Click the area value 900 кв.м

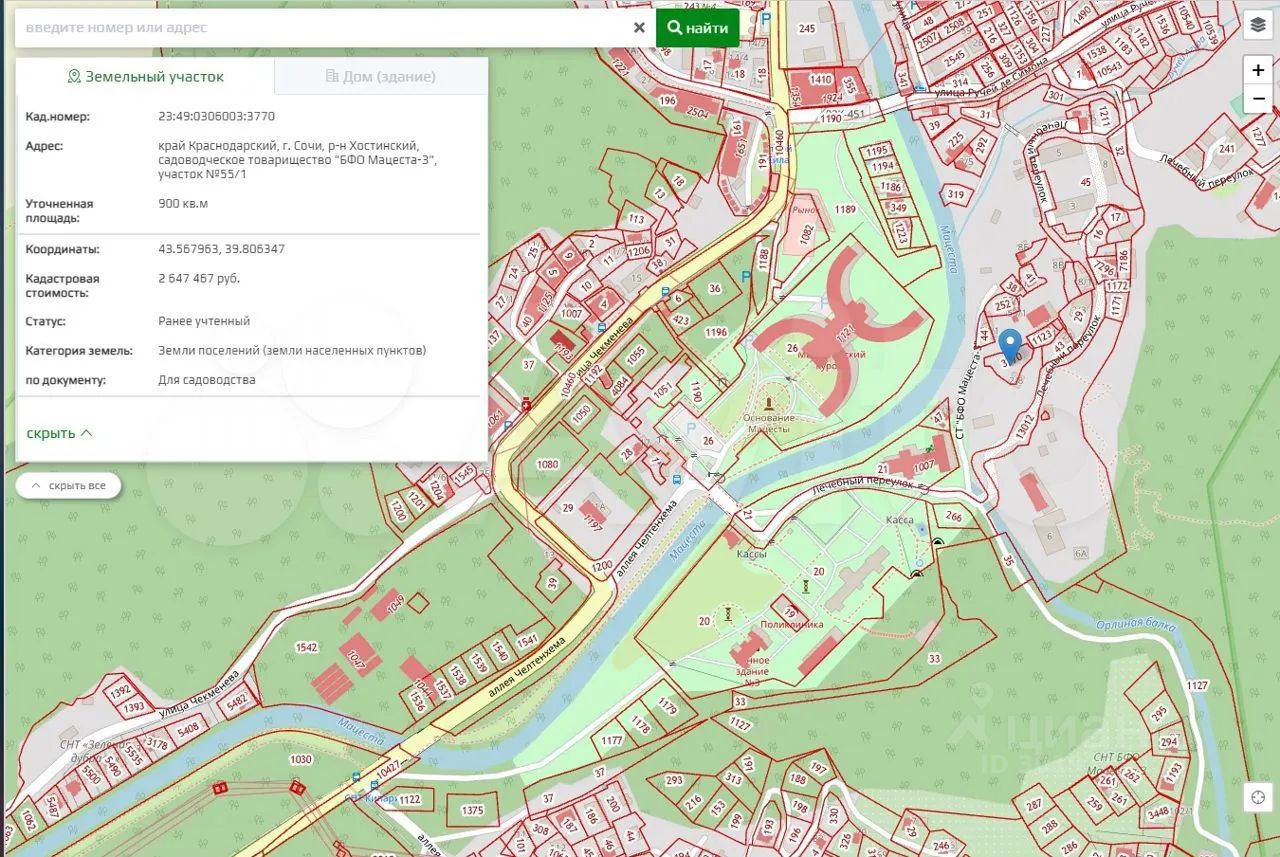coord(183,203)
